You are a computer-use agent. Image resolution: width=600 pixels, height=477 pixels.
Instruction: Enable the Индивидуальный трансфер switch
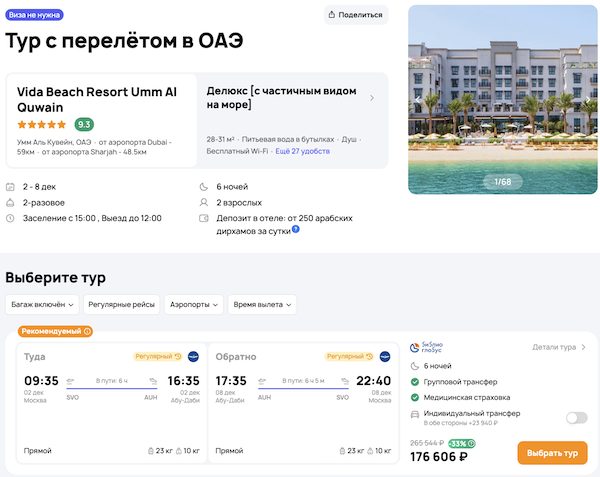tap(576, 418)
